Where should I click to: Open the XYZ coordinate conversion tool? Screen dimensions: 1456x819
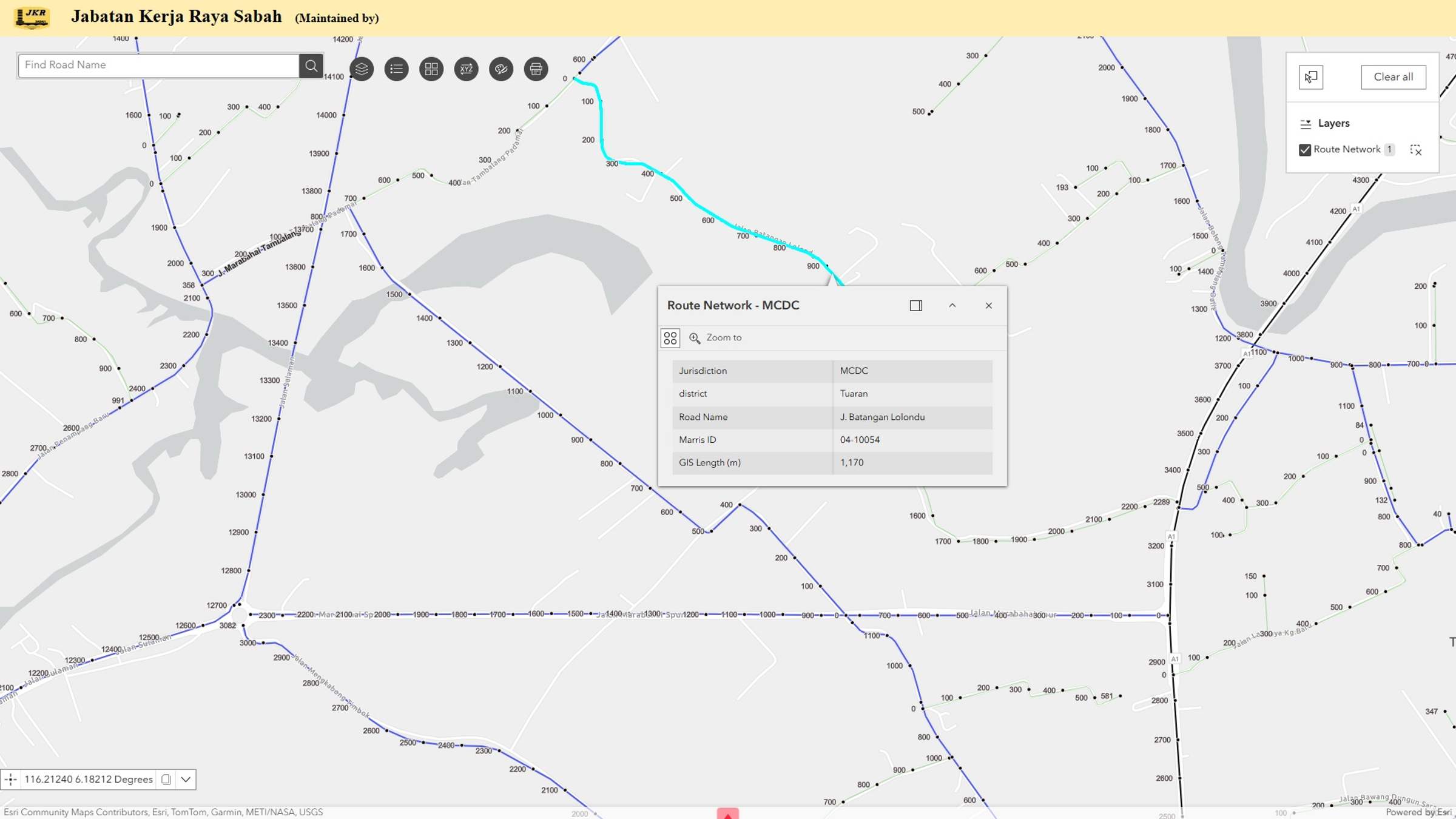(x=466, y=69)
